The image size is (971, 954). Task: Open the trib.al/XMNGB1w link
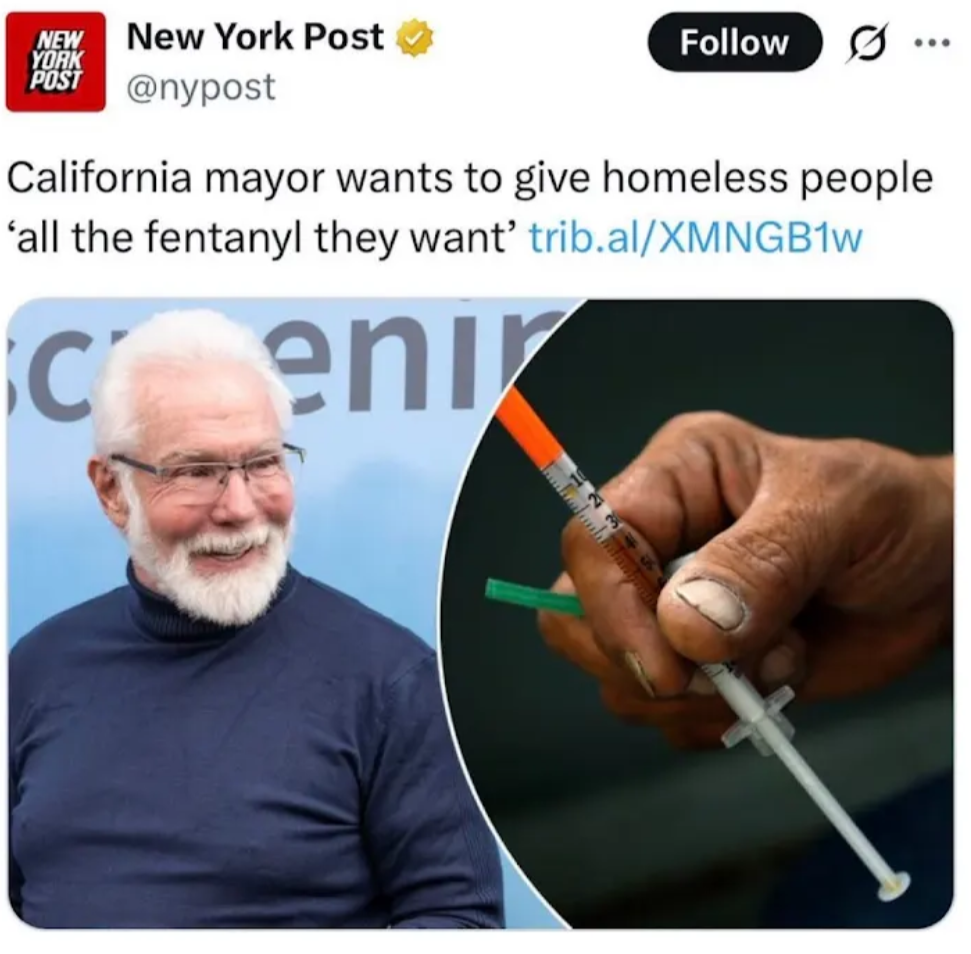click(x=695, y=238)
